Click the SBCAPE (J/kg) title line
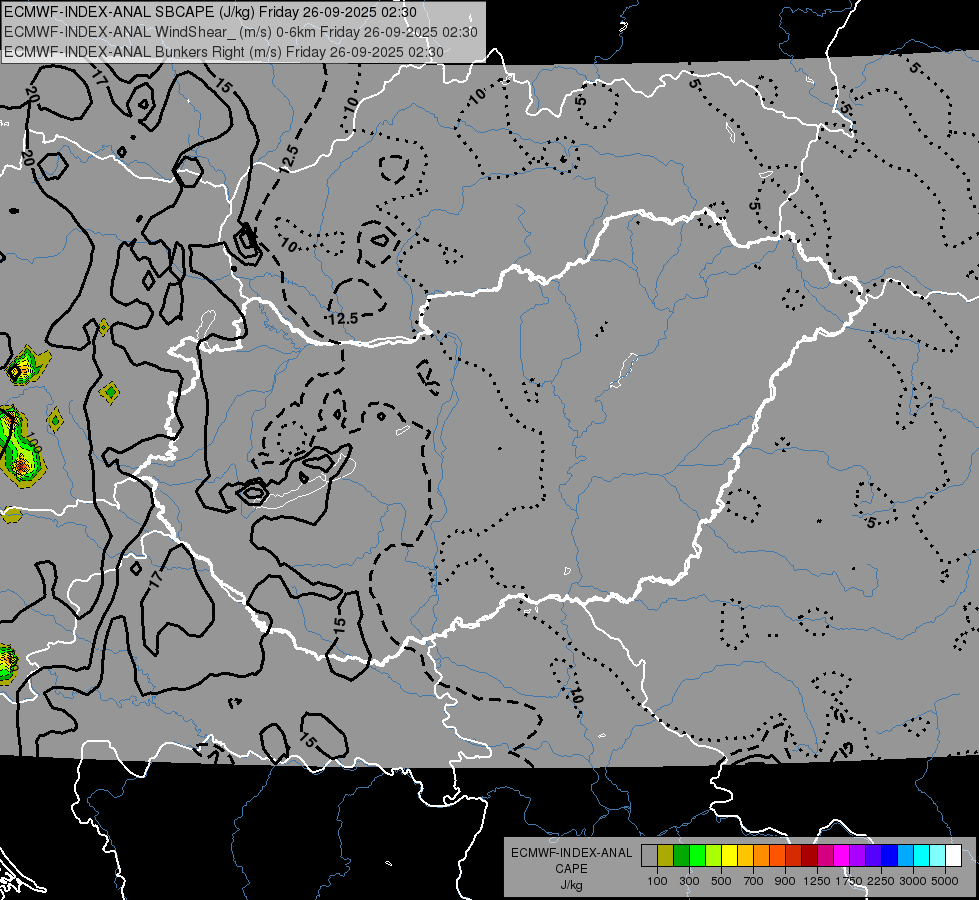The width and height of the screenshot is (979, 900). (x=210, y=12)
